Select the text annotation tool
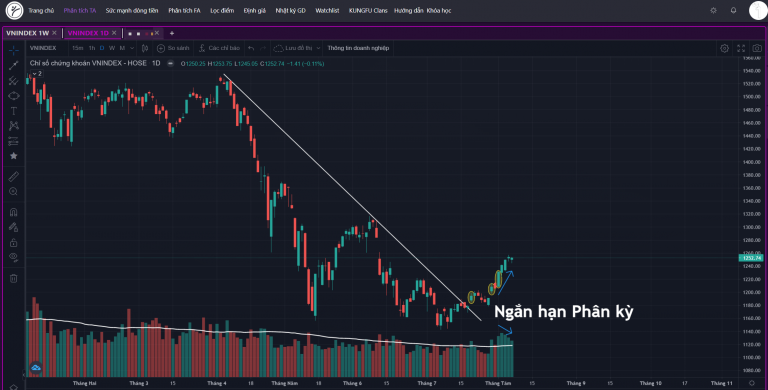Viewport: 768px width, 390px height. tap(13, 111)
